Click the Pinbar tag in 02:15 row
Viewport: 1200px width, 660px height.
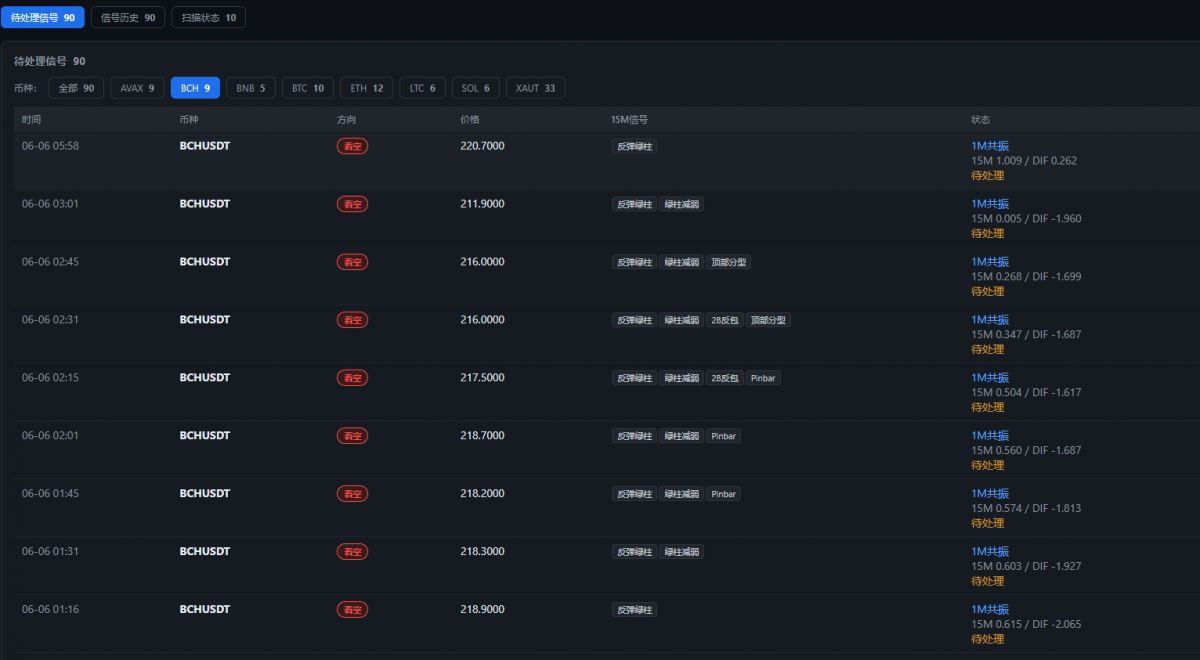763,378
